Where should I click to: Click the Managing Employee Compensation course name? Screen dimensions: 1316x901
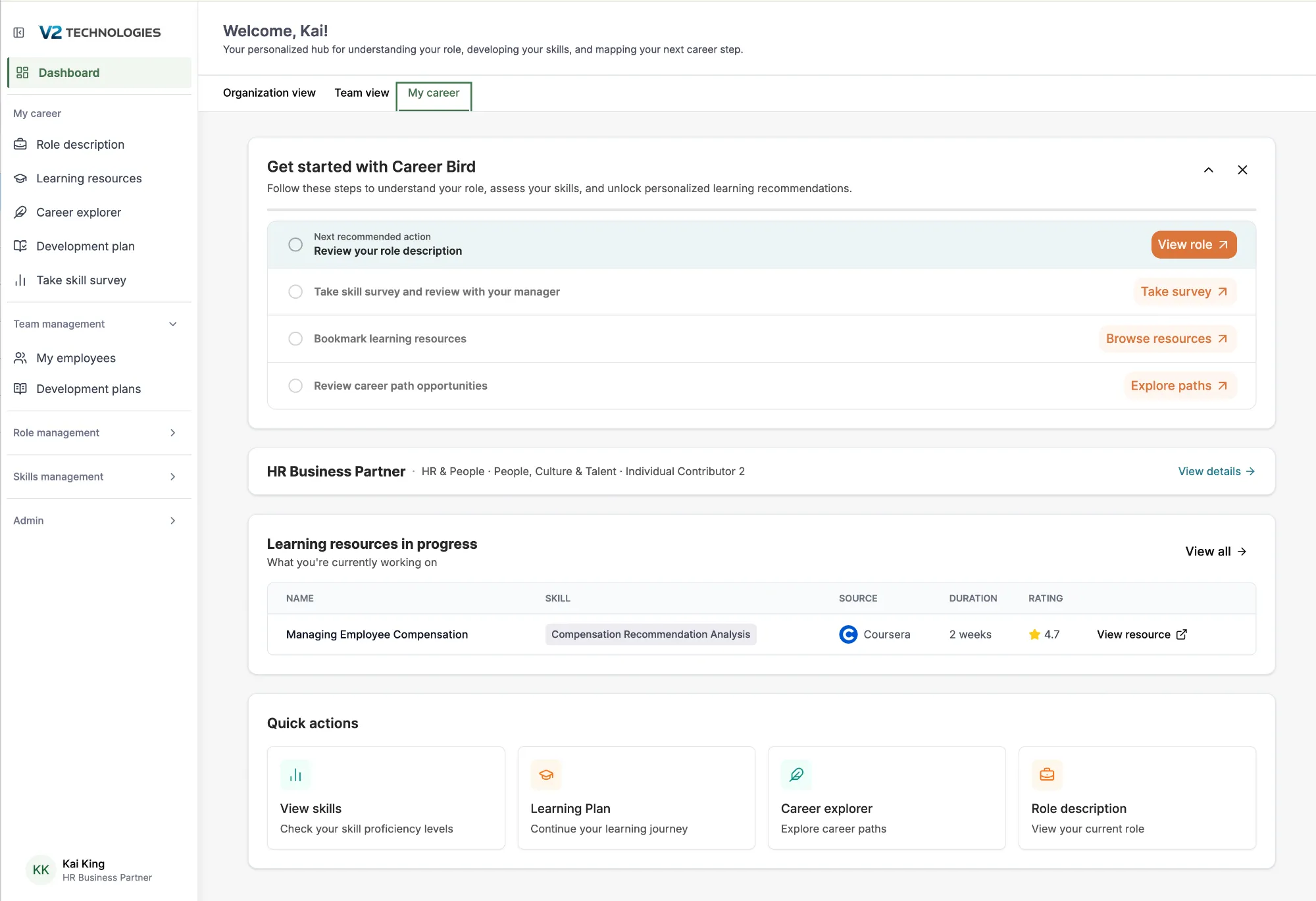[377, 634]
